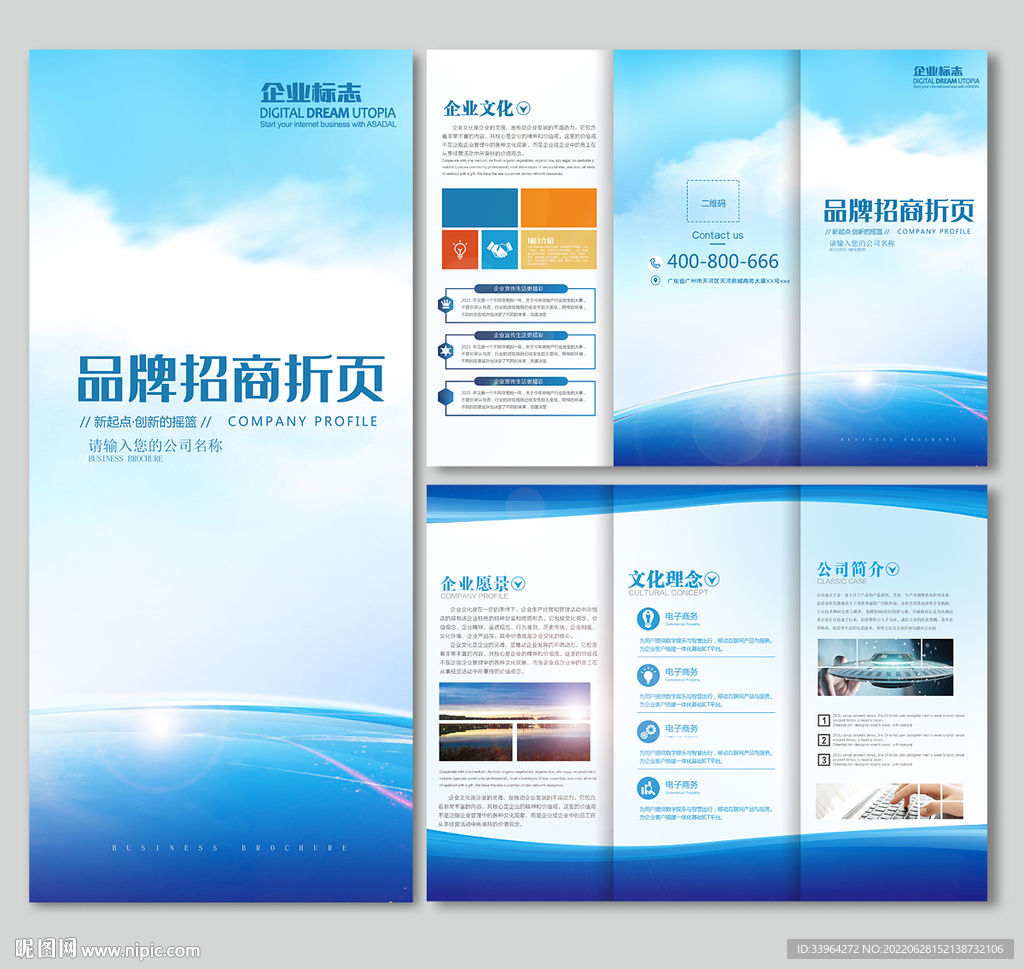1024x969 pixels.
Task: Click 电子商务 beside the person-lightbulb icon
Action: [x=682, y=616]
